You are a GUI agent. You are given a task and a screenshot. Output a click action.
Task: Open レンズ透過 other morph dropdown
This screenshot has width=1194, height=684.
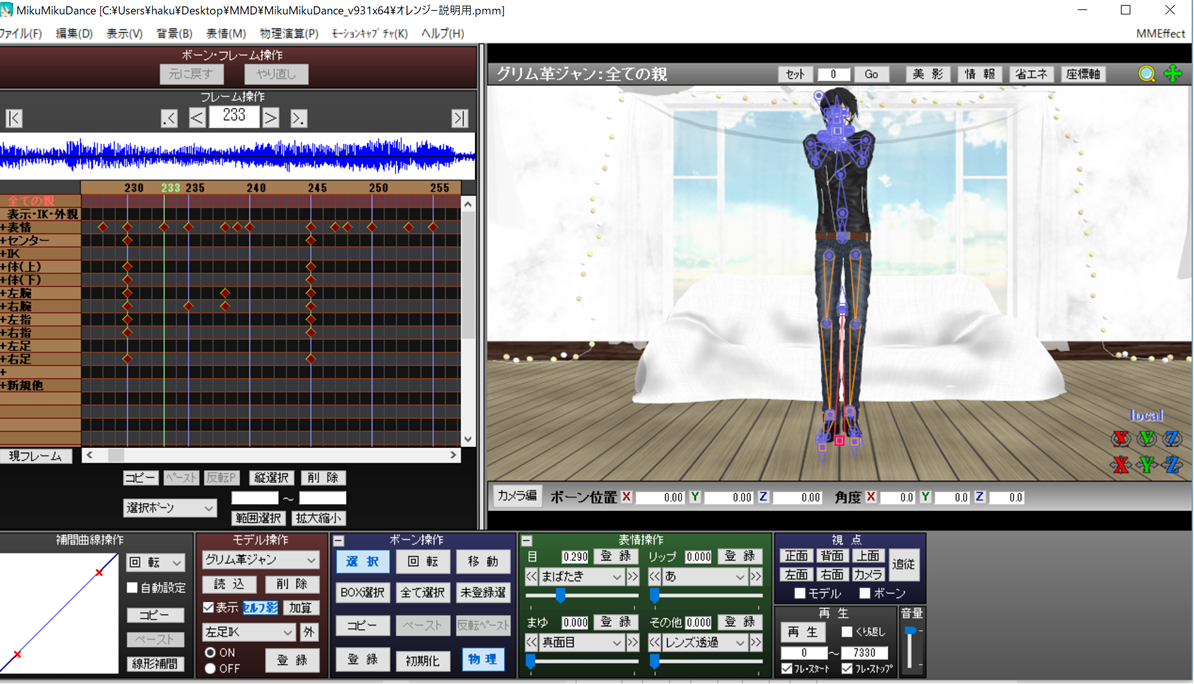[x=705, y=642]
